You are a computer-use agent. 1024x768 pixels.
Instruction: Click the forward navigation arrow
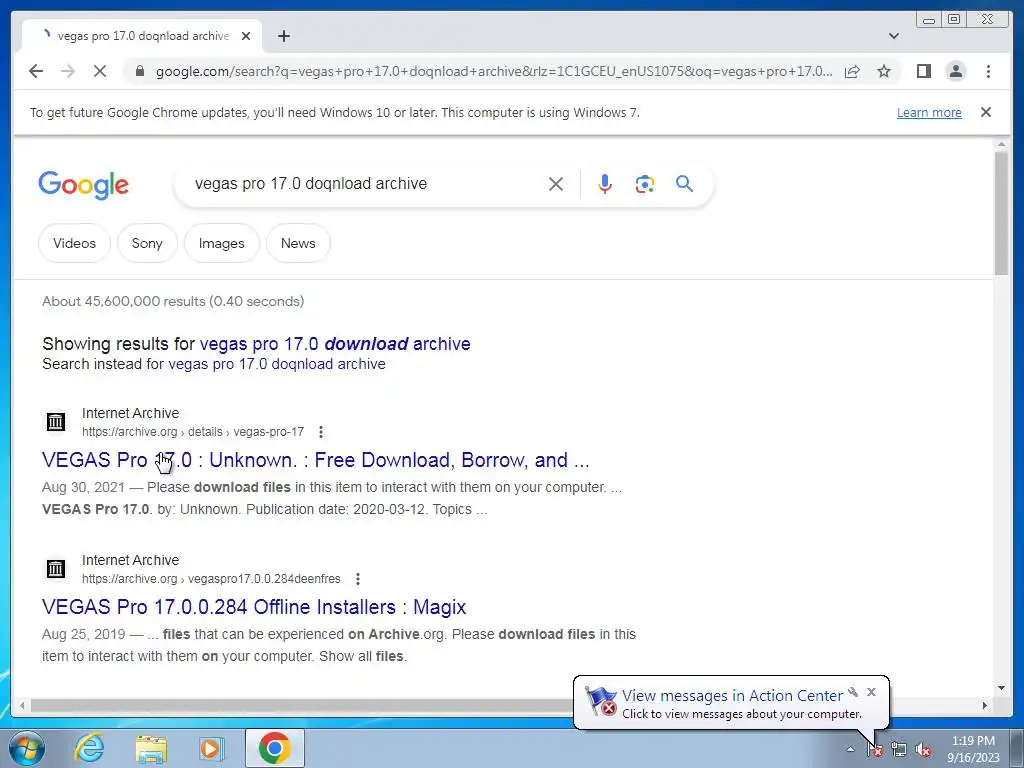[68, 71]
